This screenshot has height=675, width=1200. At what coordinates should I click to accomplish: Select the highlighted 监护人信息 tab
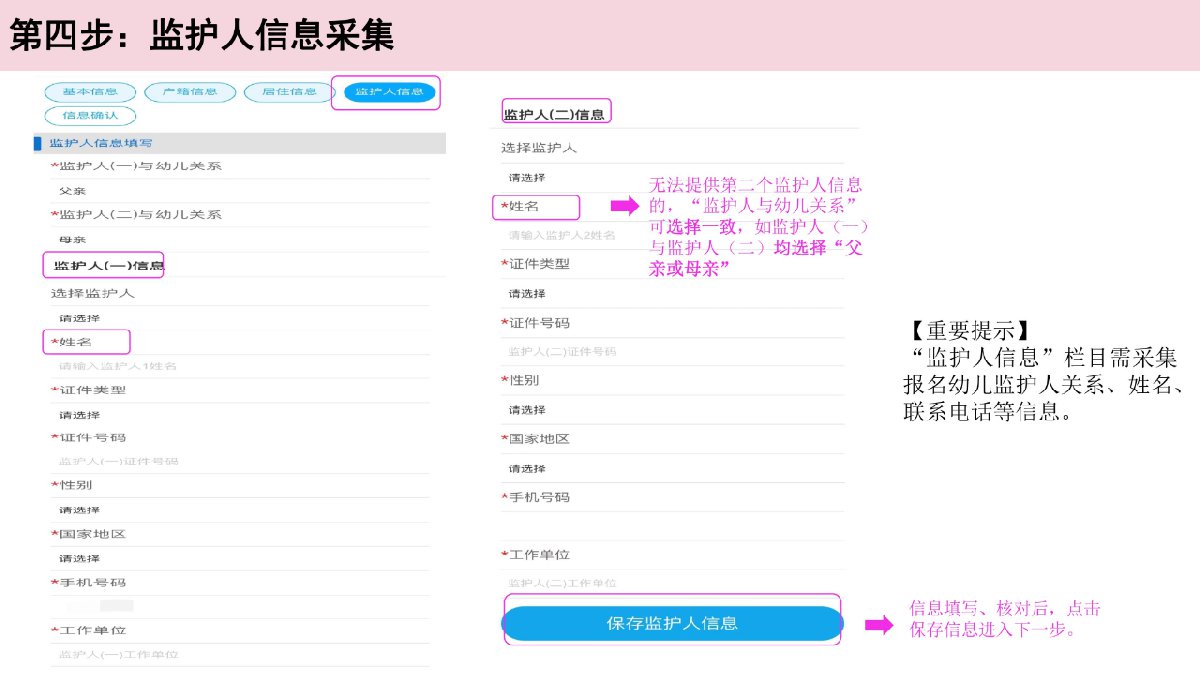tap(389, 93)
